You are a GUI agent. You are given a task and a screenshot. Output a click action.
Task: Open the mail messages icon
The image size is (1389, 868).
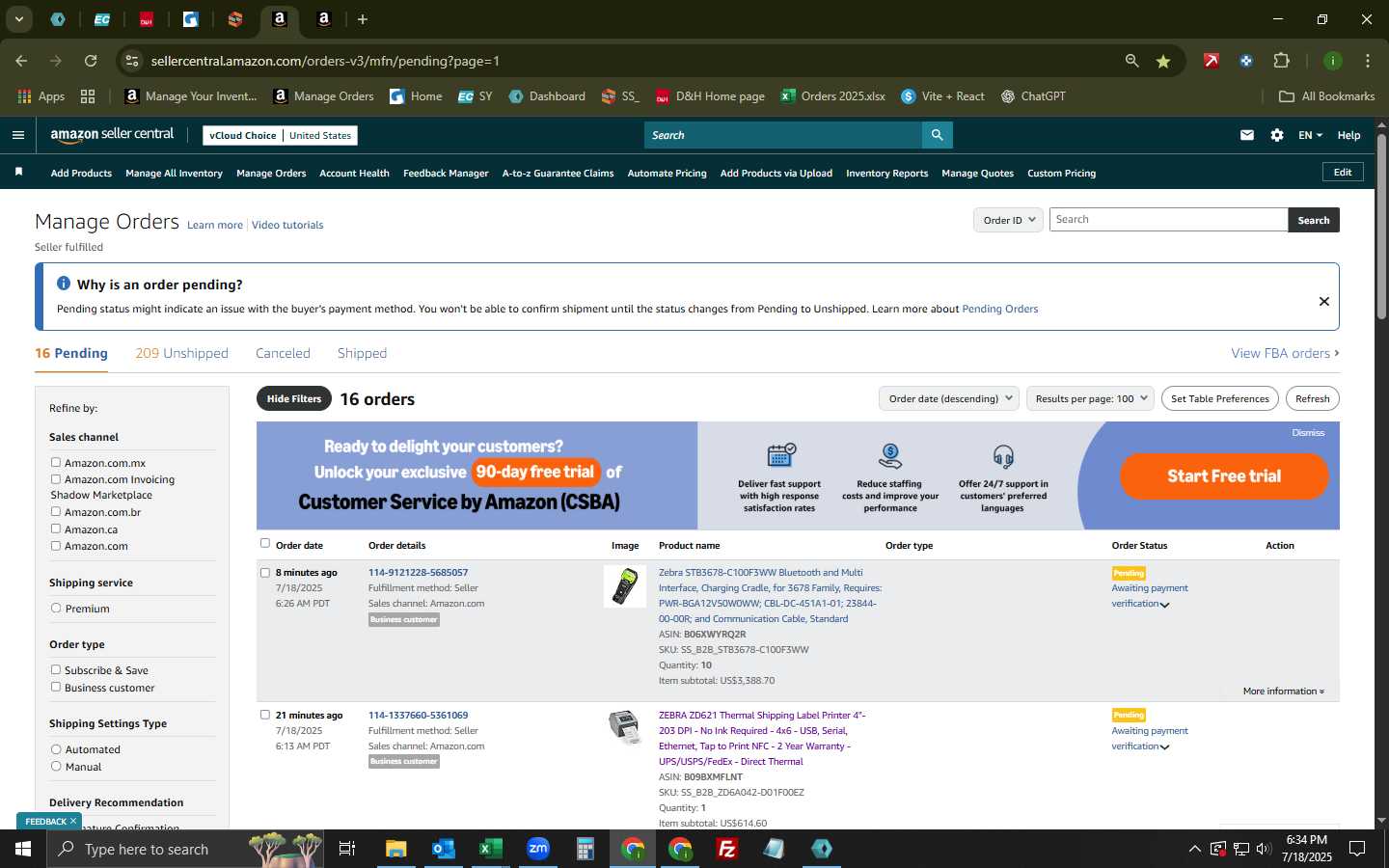tap(1247, 135)
